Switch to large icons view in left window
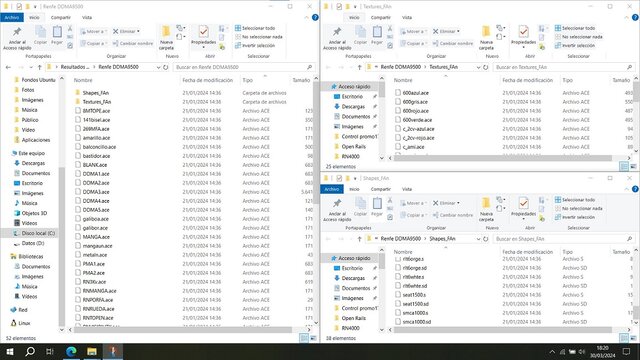 pos(313,338)
